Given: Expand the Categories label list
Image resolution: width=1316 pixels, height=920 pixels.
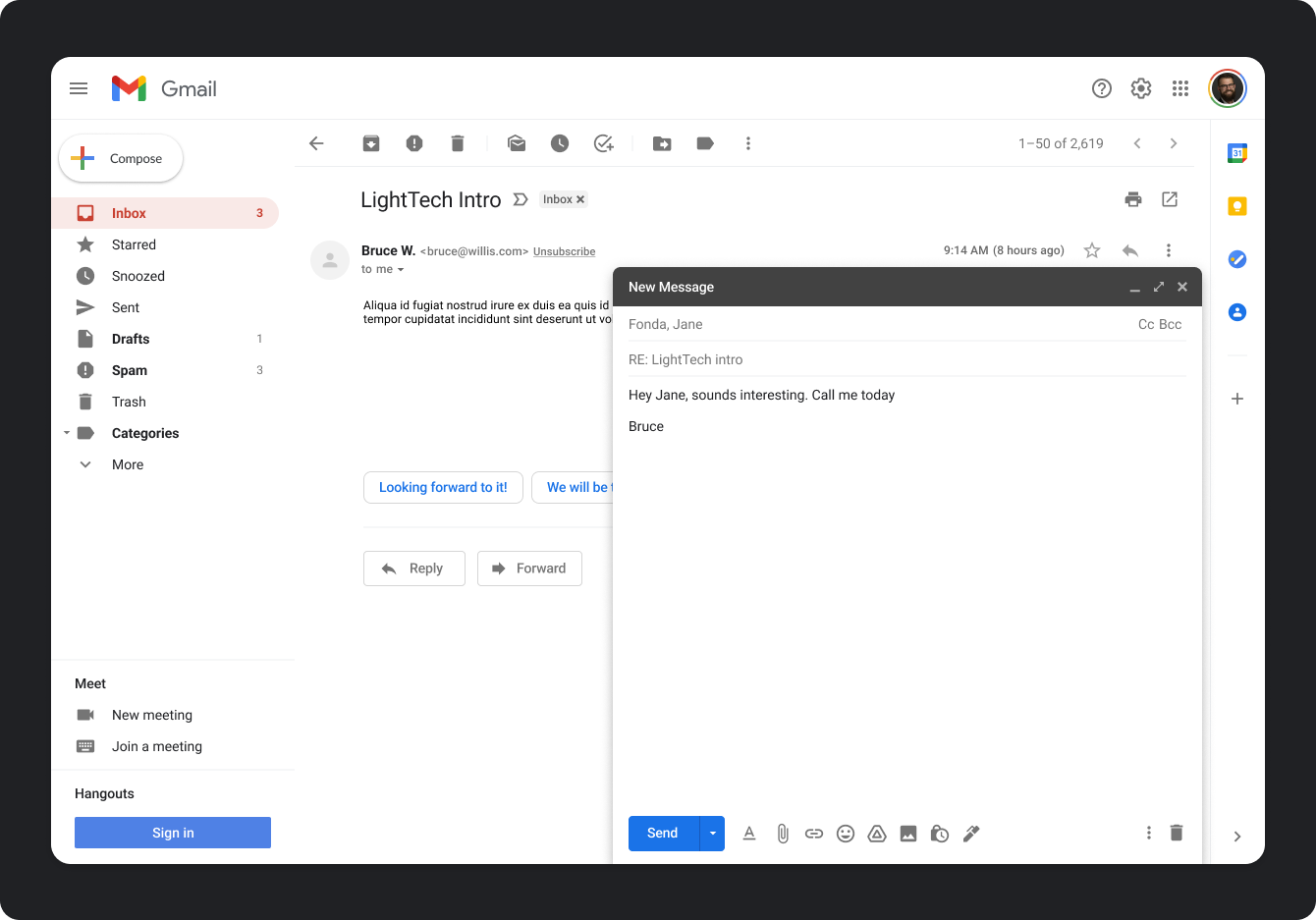Looking at the screenshot, I should click(x=67, y=433).
